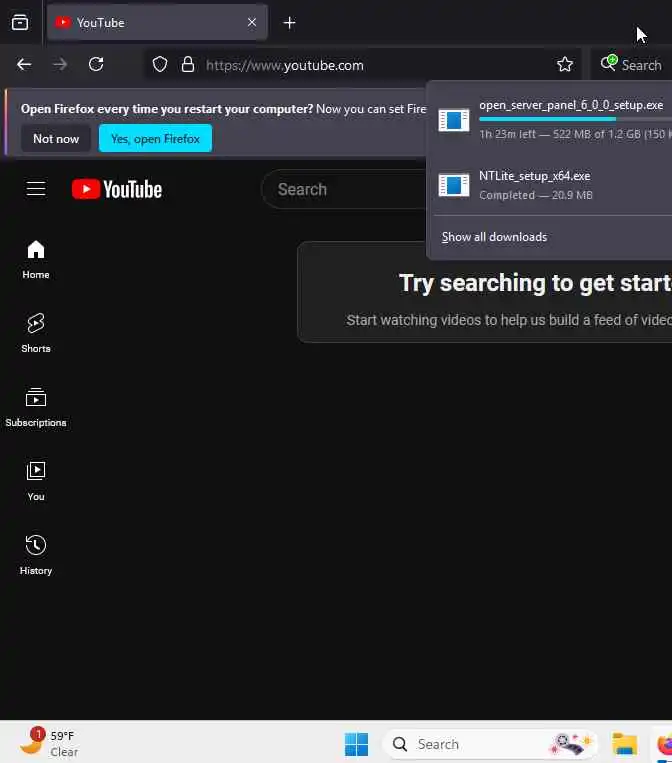Switch to the YouTube browser tab
The height and width of the screenshot is (763, 672).
(157, 22)
